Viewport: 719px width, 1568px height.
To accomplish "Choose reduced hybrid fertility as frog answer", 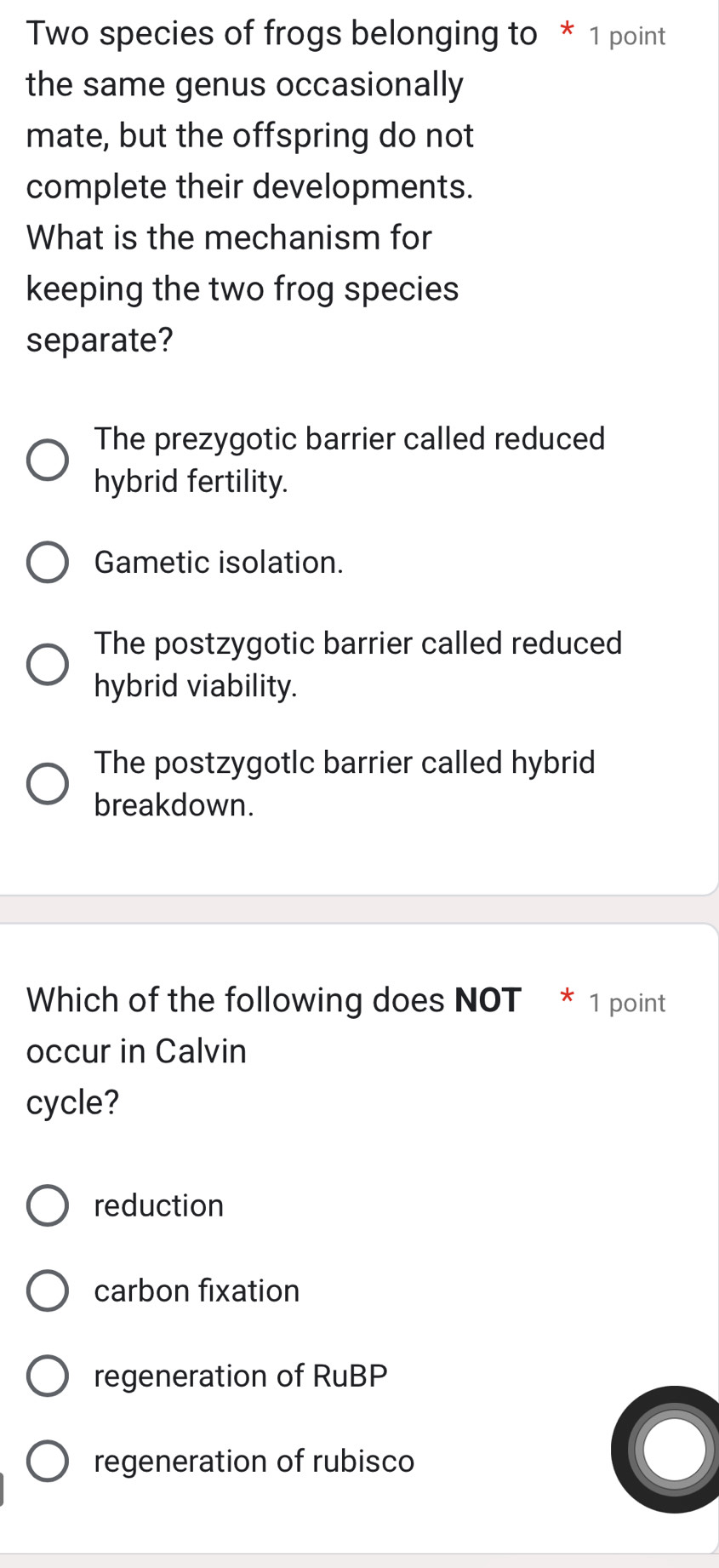I will point(47,461).
